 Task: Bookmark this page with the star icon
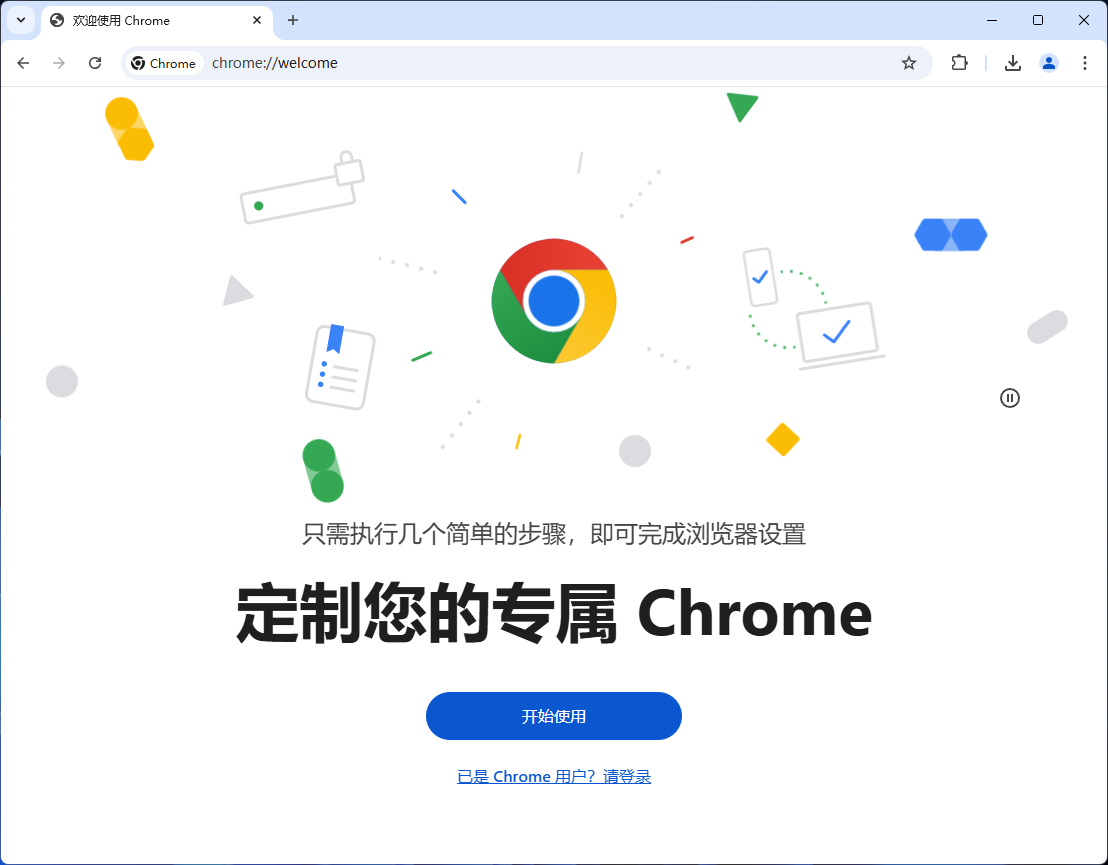pos(909,63)
